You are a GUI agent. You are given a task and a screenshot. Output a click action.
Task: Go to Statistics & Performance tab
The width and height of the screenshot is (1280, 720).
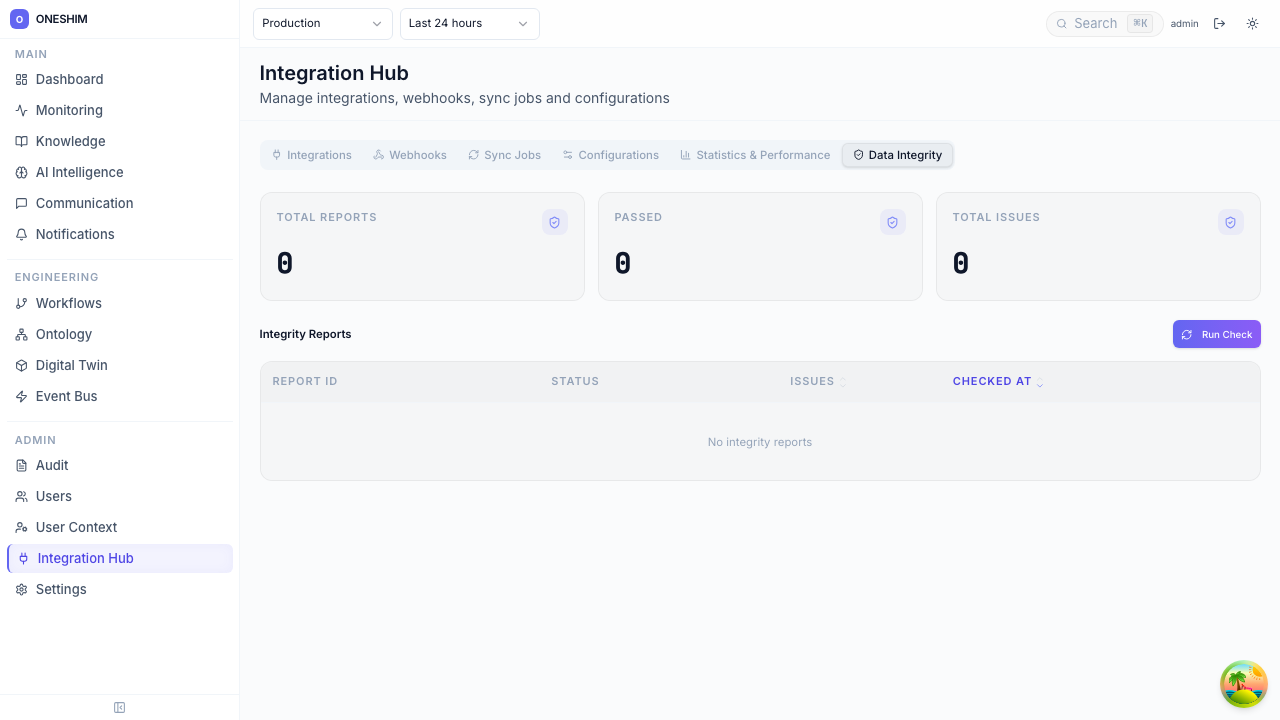(755, 155)
